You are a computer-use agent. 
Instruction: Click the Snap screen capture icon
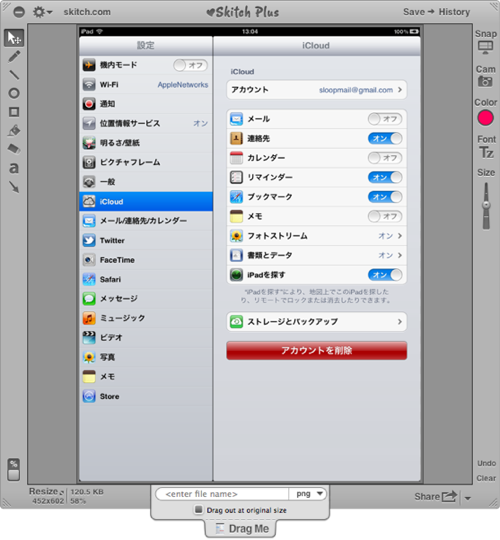point(486,47)
